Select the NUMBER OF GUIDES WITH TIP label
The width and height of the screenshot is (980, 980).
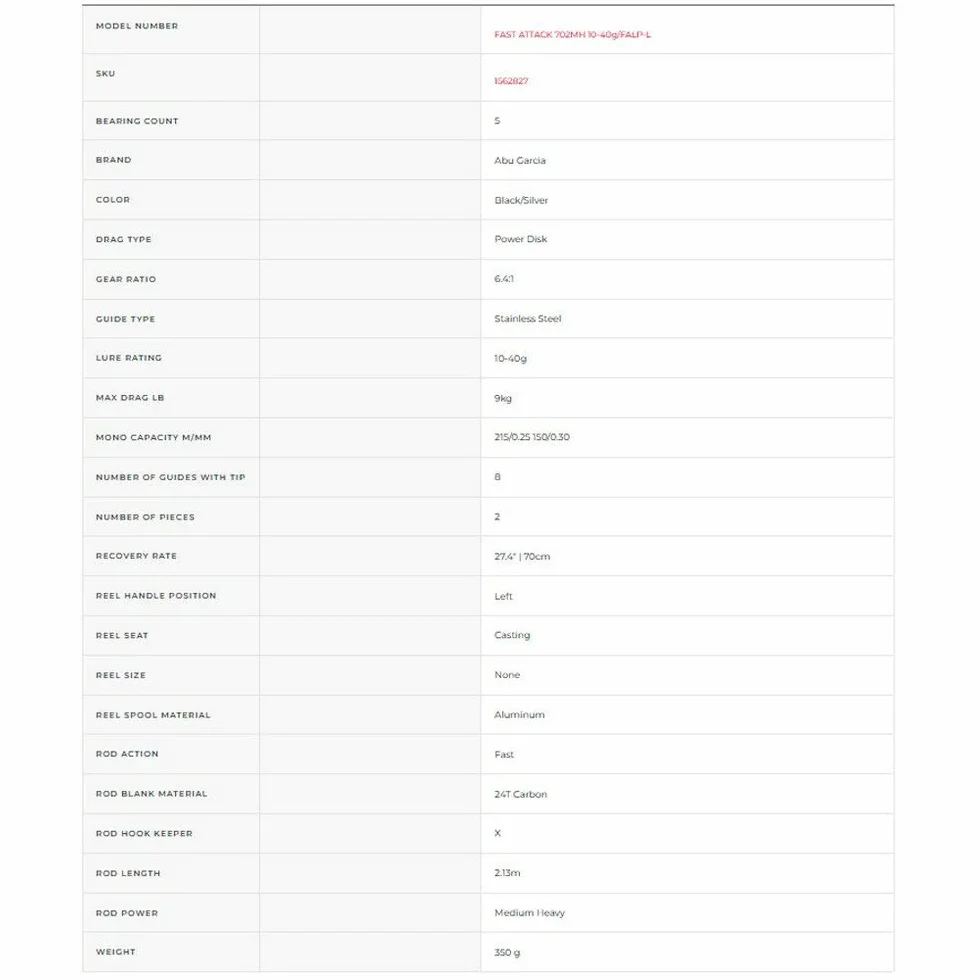(170, 478)
